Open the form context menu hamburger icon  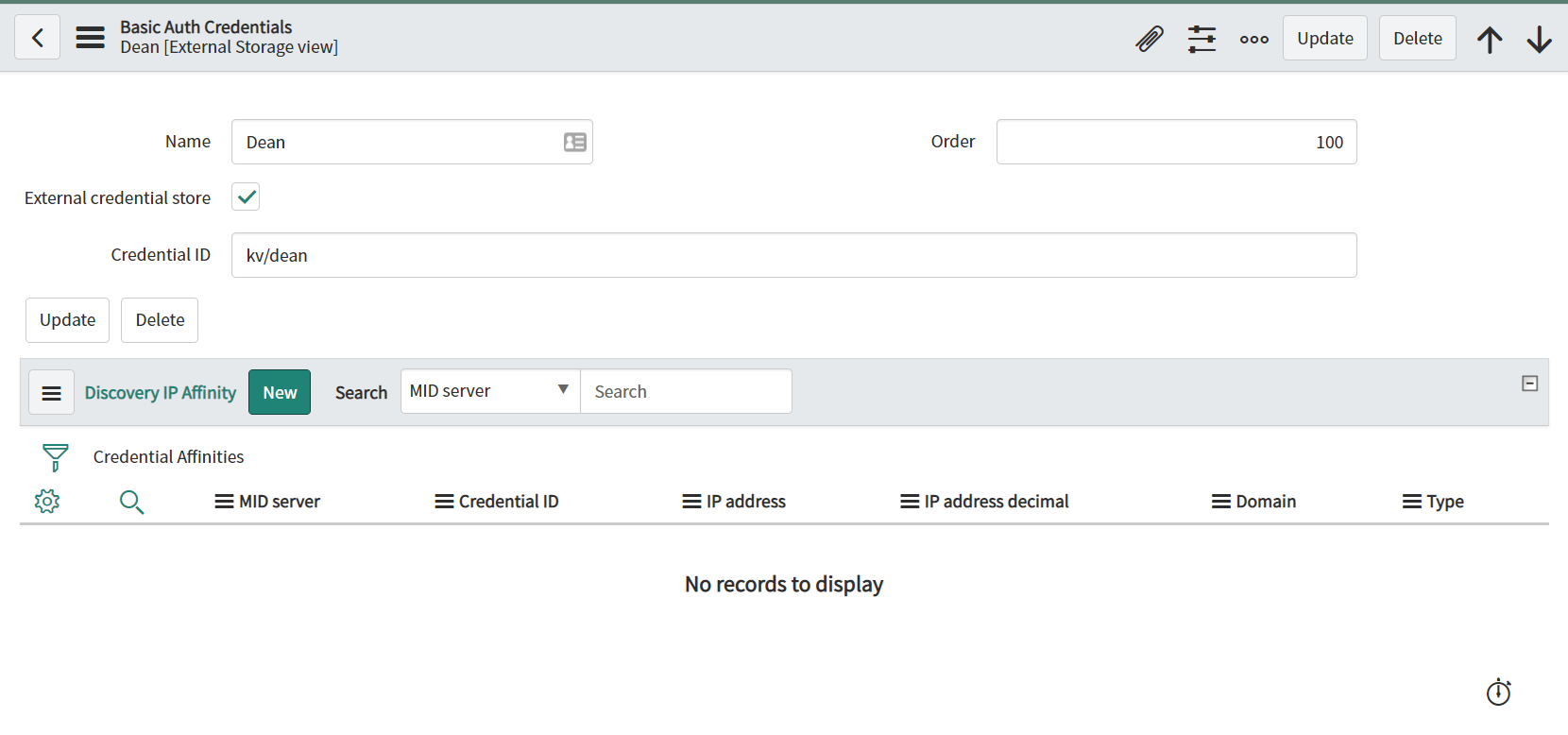(x=90, y=38)
